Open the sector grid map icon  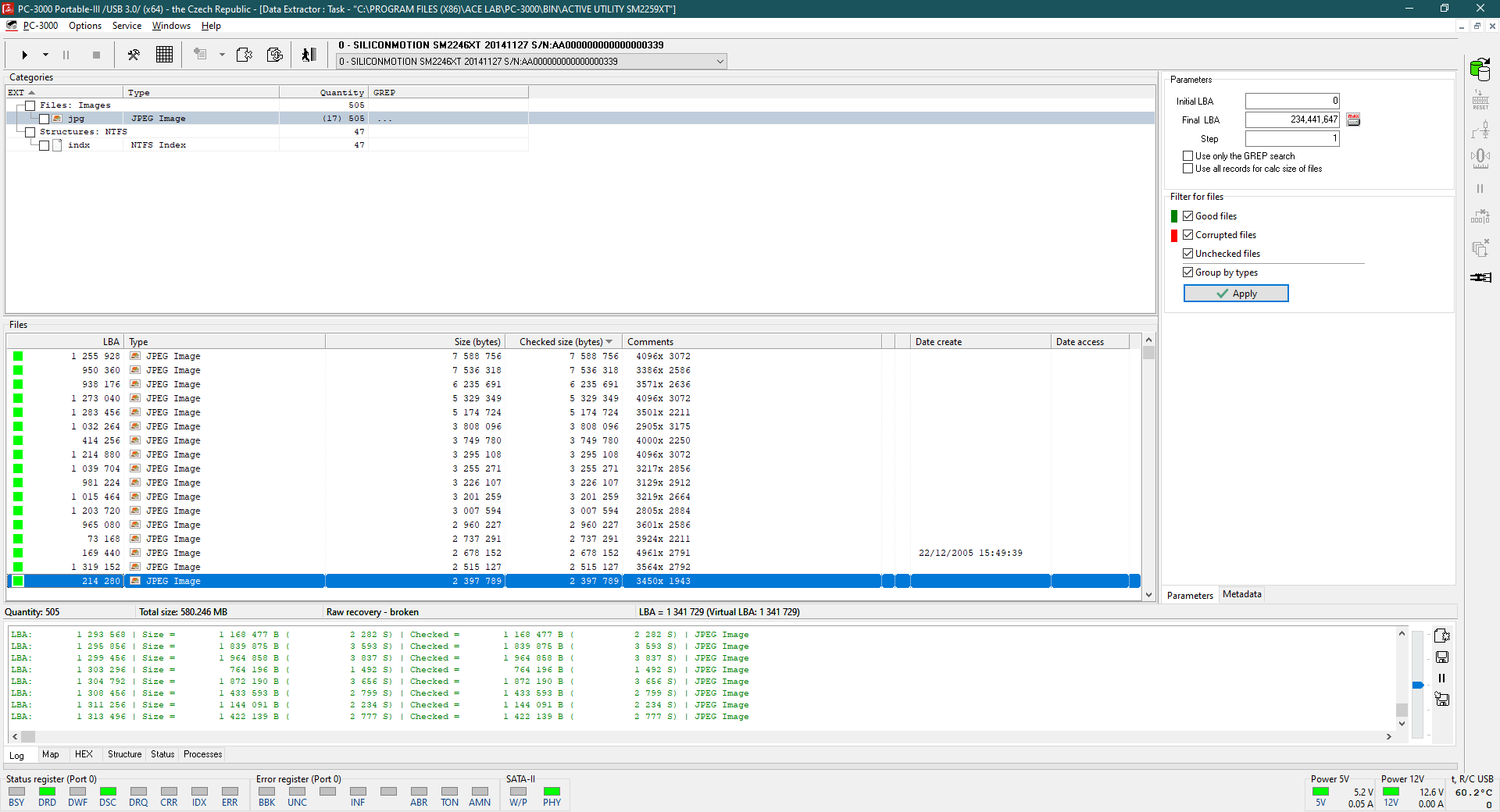click(164, 55)
